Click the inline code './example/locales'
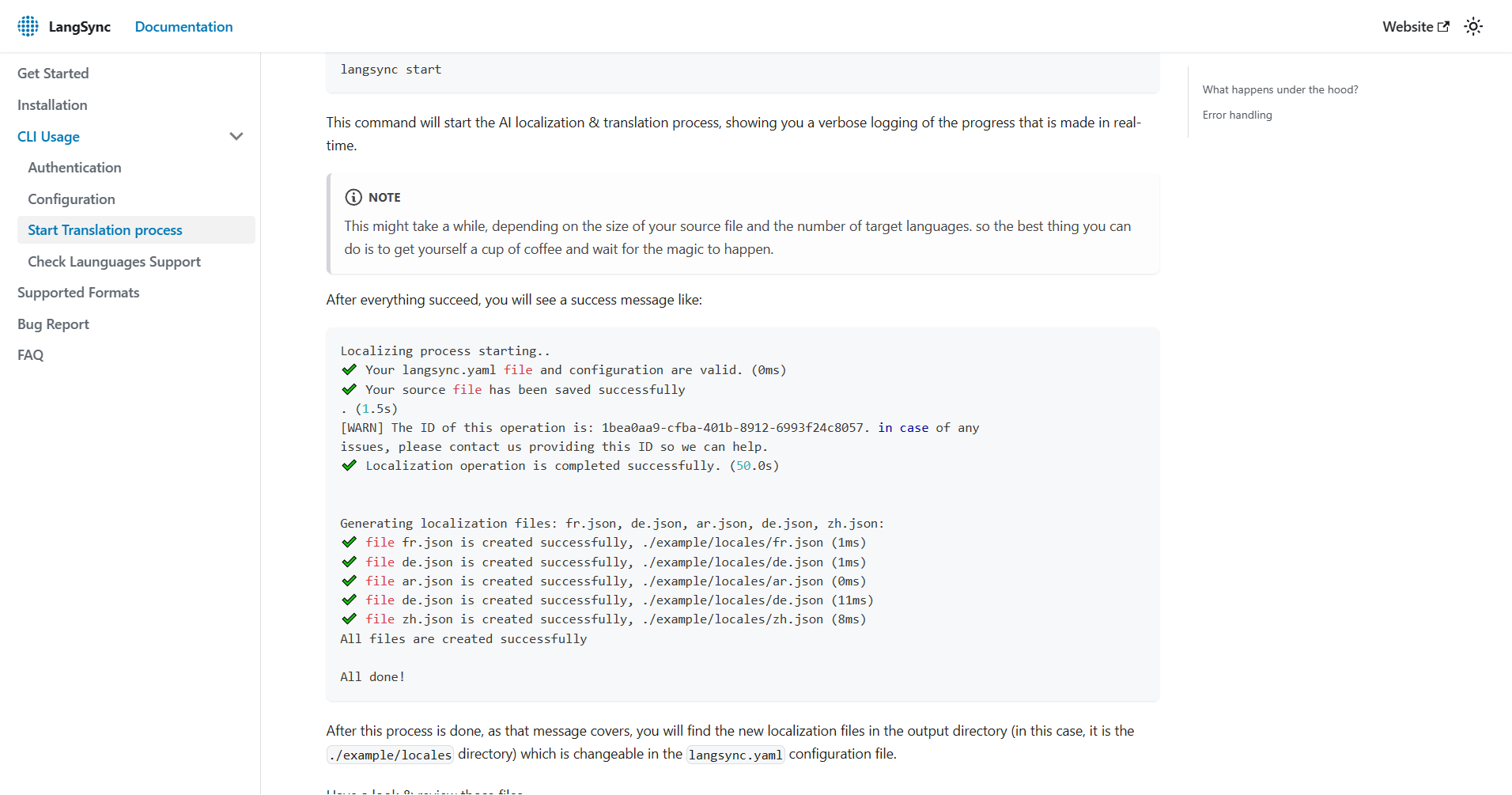Image resolution: width=1512 pixels, height=795 pixels. coord(390,755)
